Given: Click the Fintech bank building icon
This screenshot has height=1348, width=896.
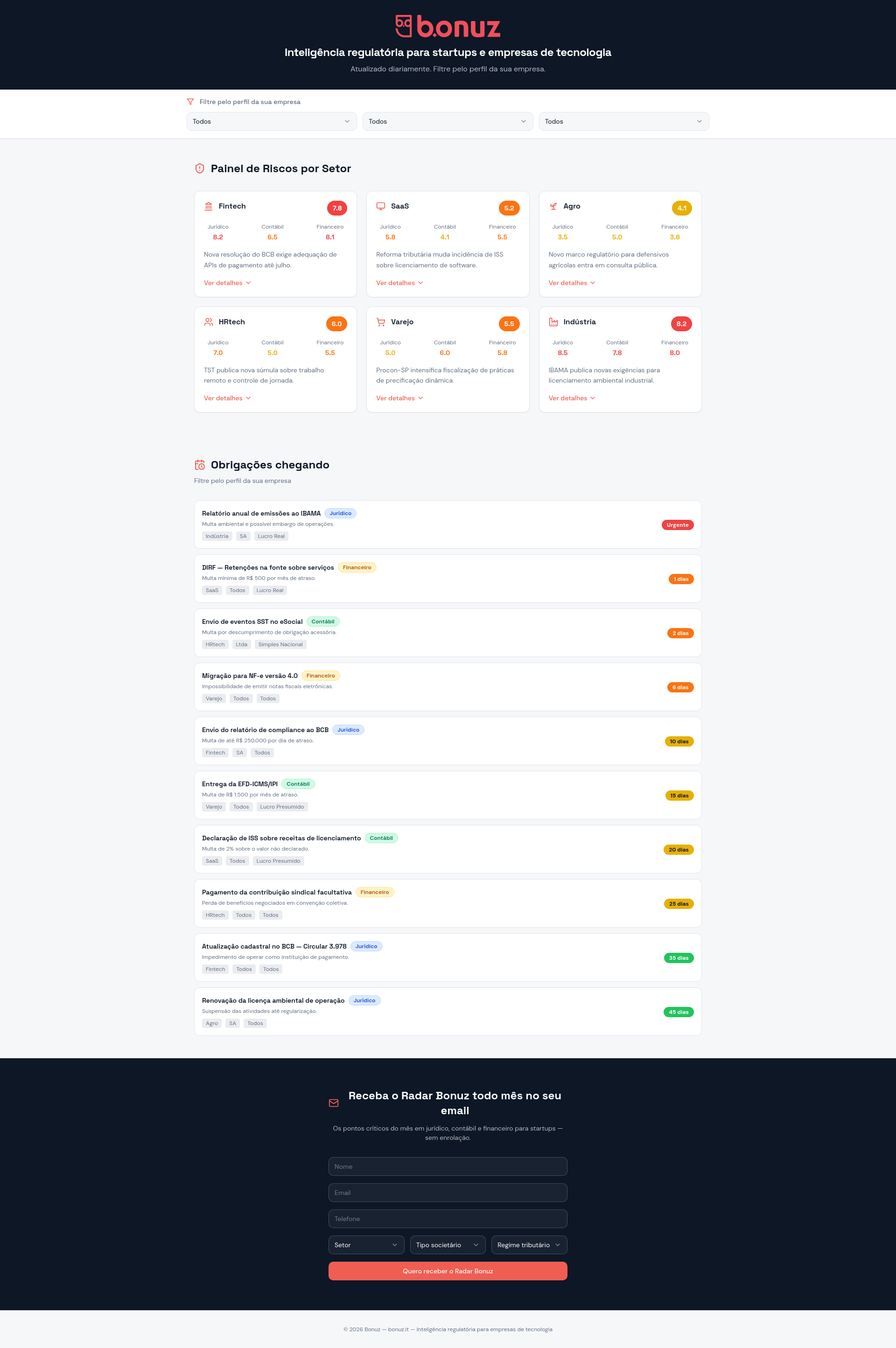Looking at the screenshot, I should point(209,206).
